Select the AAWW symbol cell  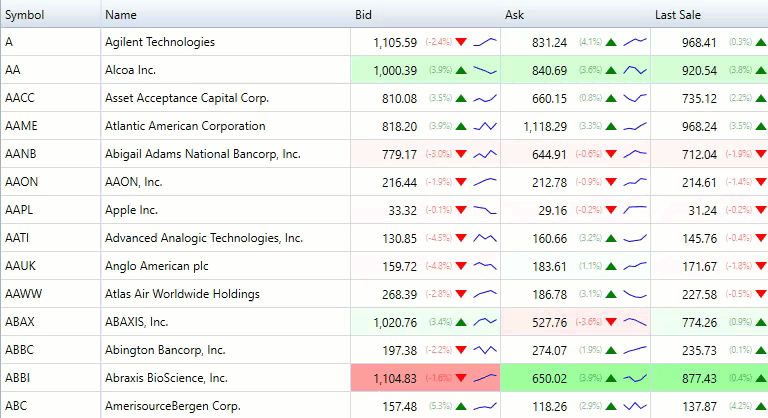[x=22, y=294]
